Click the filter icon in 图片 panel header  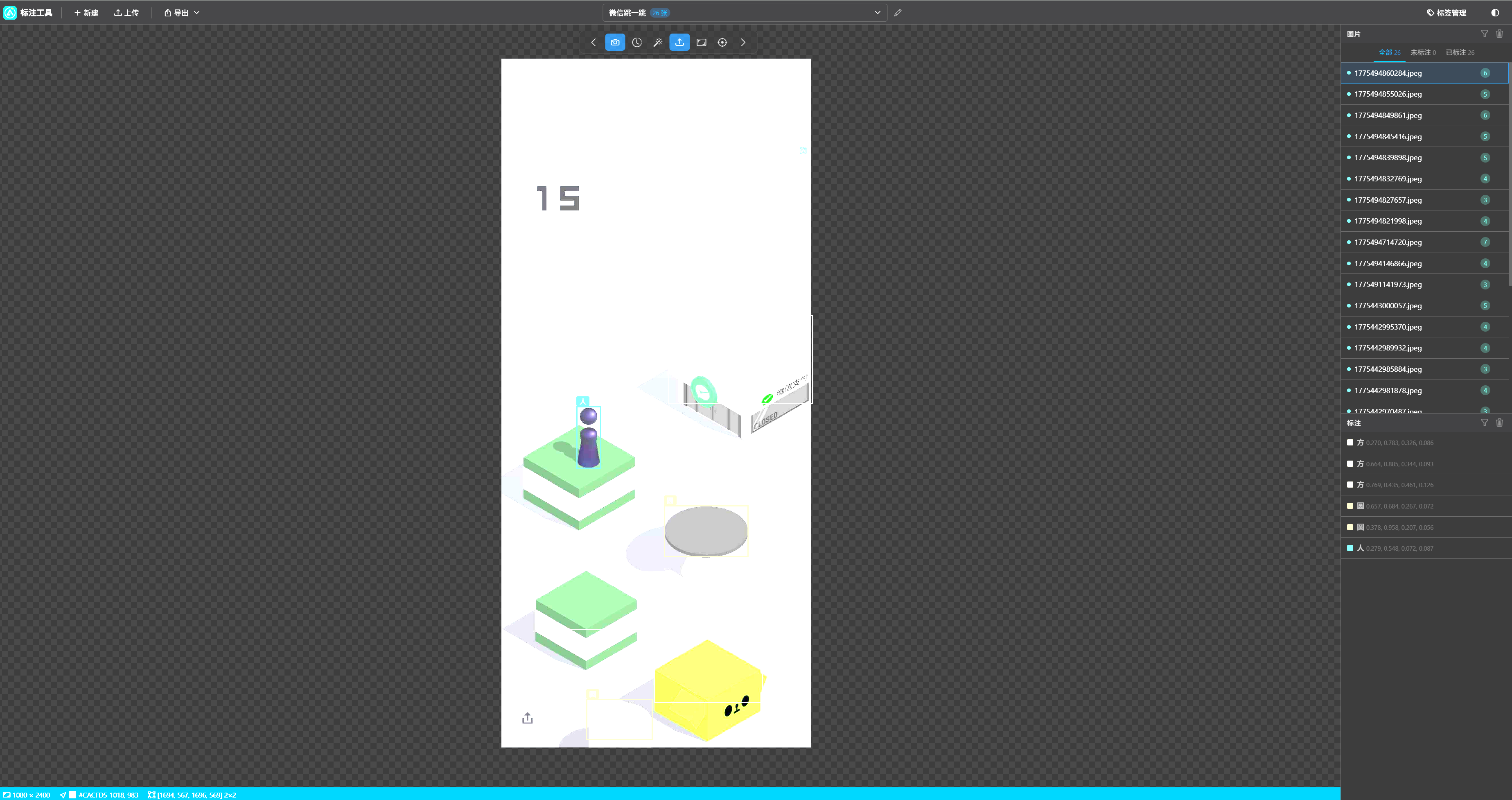[1484, 34]
